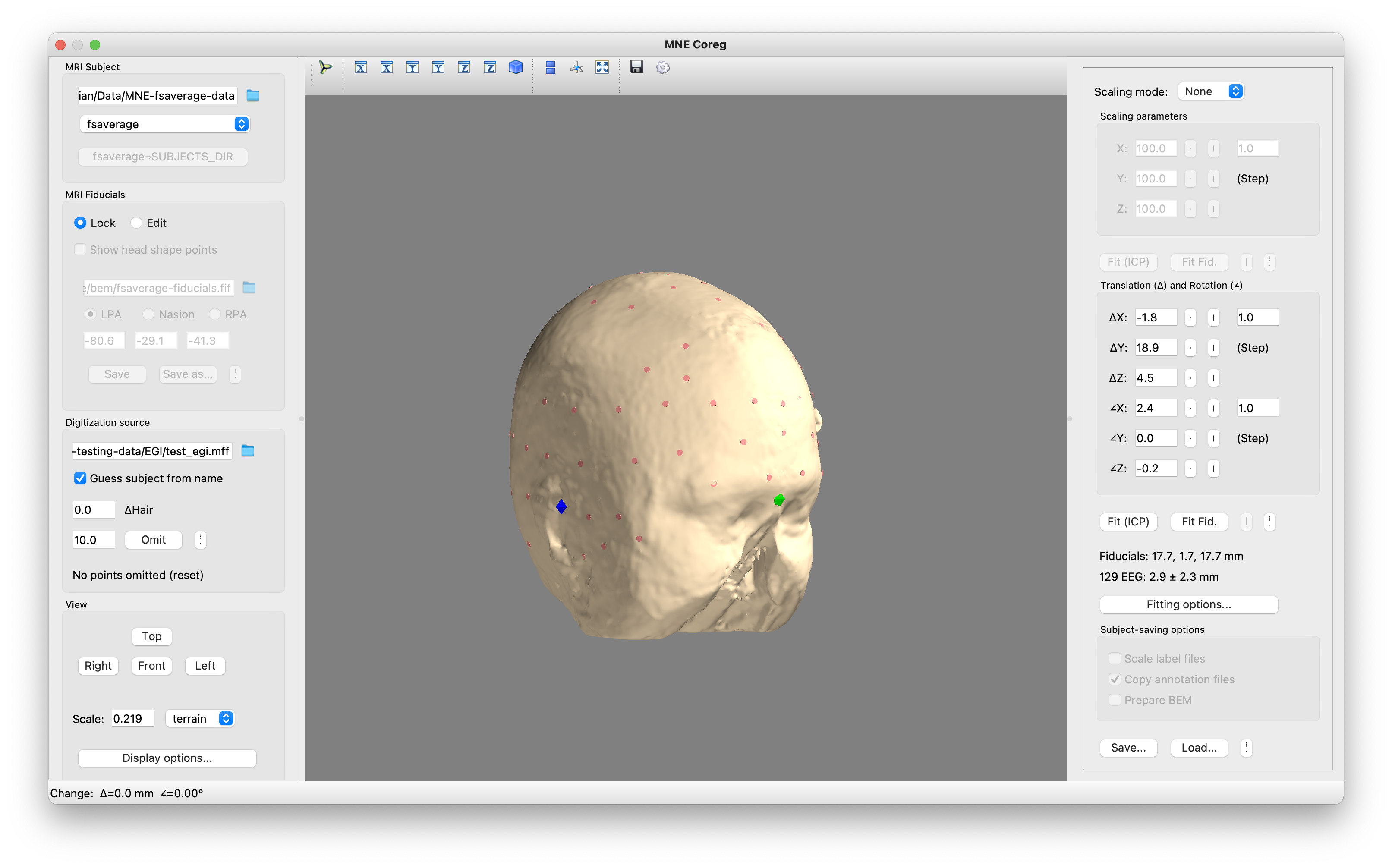Toggle parallel projection toolbar icon

550,68
